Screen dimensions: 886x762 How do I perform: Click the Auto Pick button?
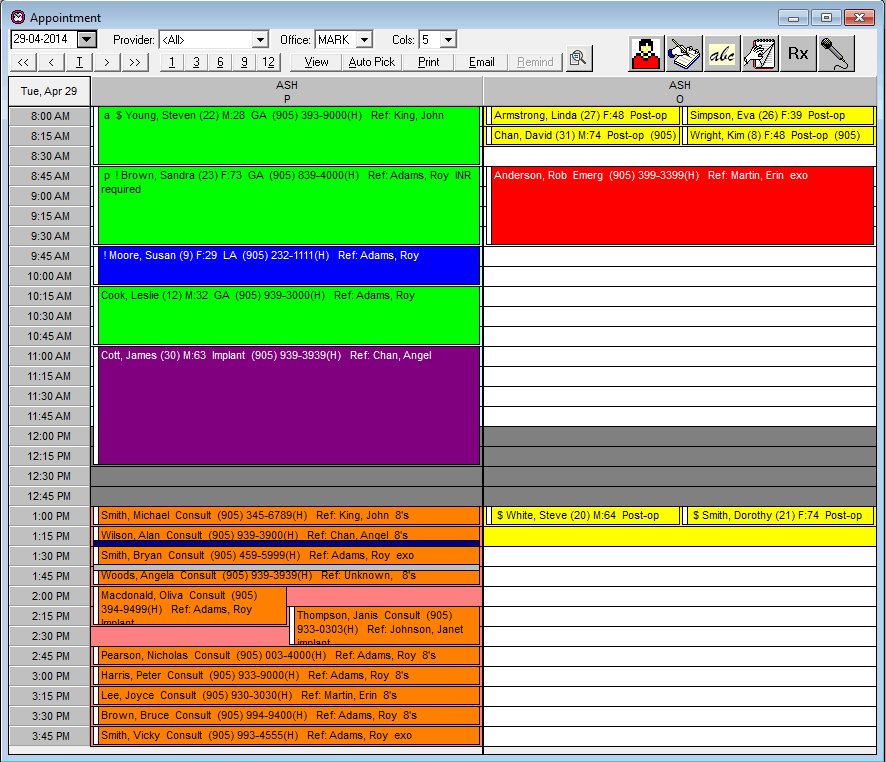point(372,62)
